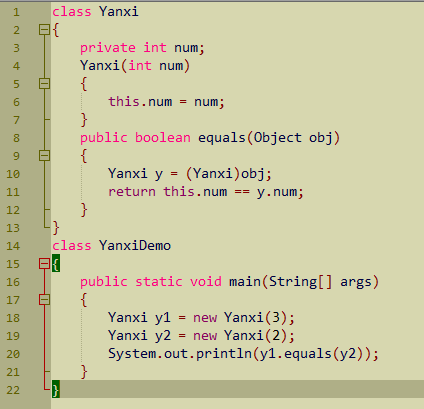
Task: Click line number 22 in the margin
Action: [13, 390]
